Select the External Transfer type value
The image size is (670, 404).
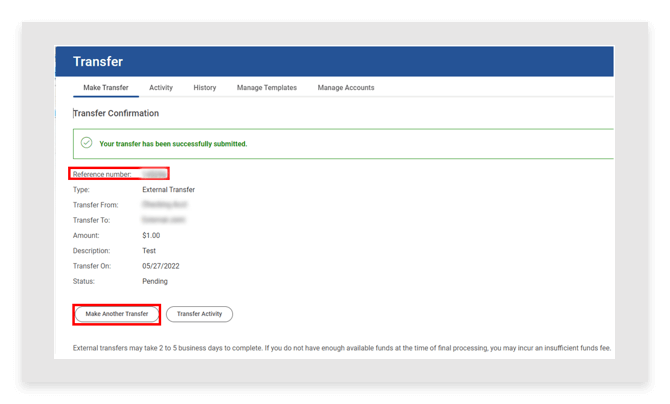[168, 190]
